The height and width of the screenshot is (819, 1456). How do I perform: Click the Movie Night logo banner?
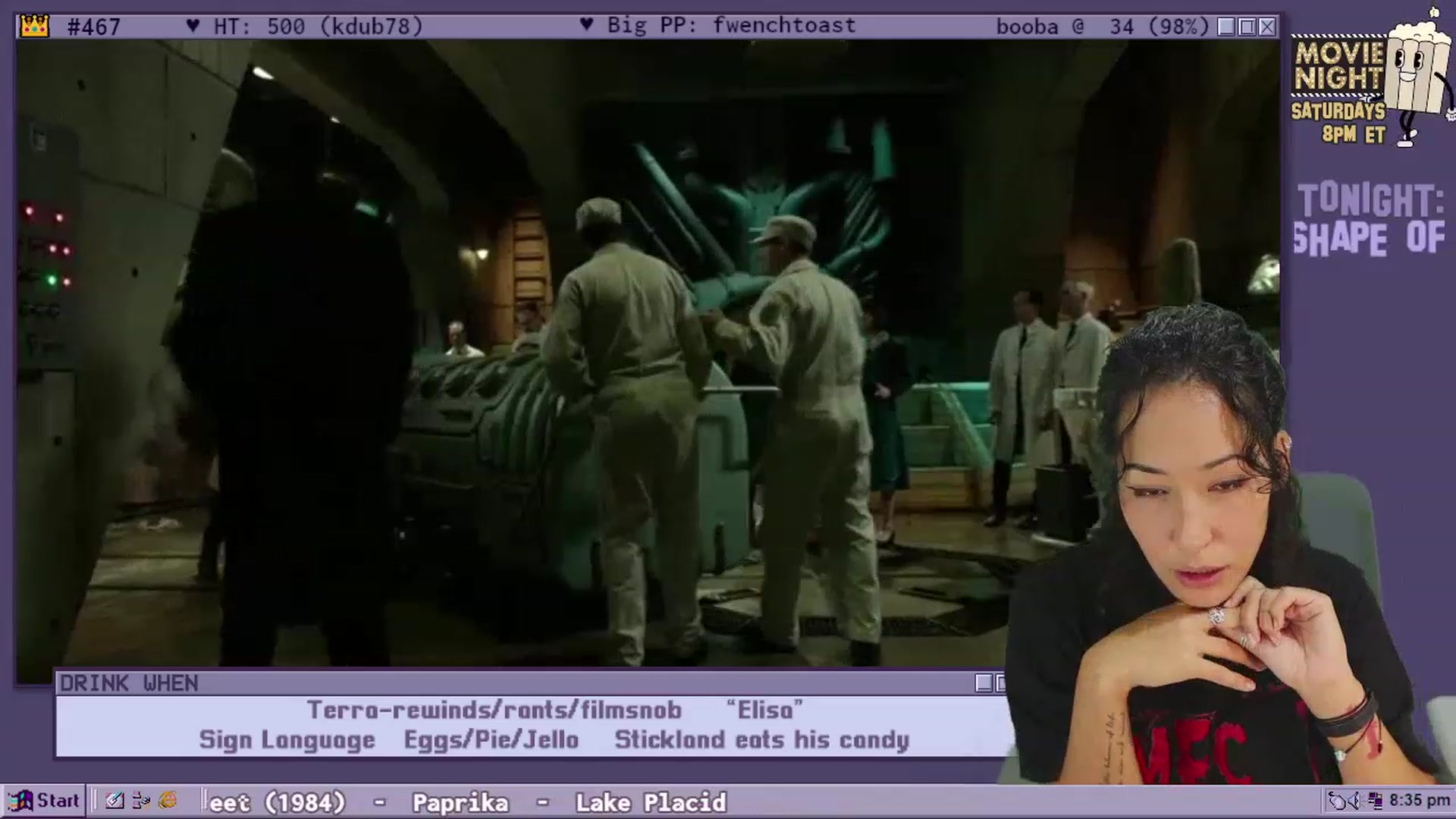coord(1339,65)
